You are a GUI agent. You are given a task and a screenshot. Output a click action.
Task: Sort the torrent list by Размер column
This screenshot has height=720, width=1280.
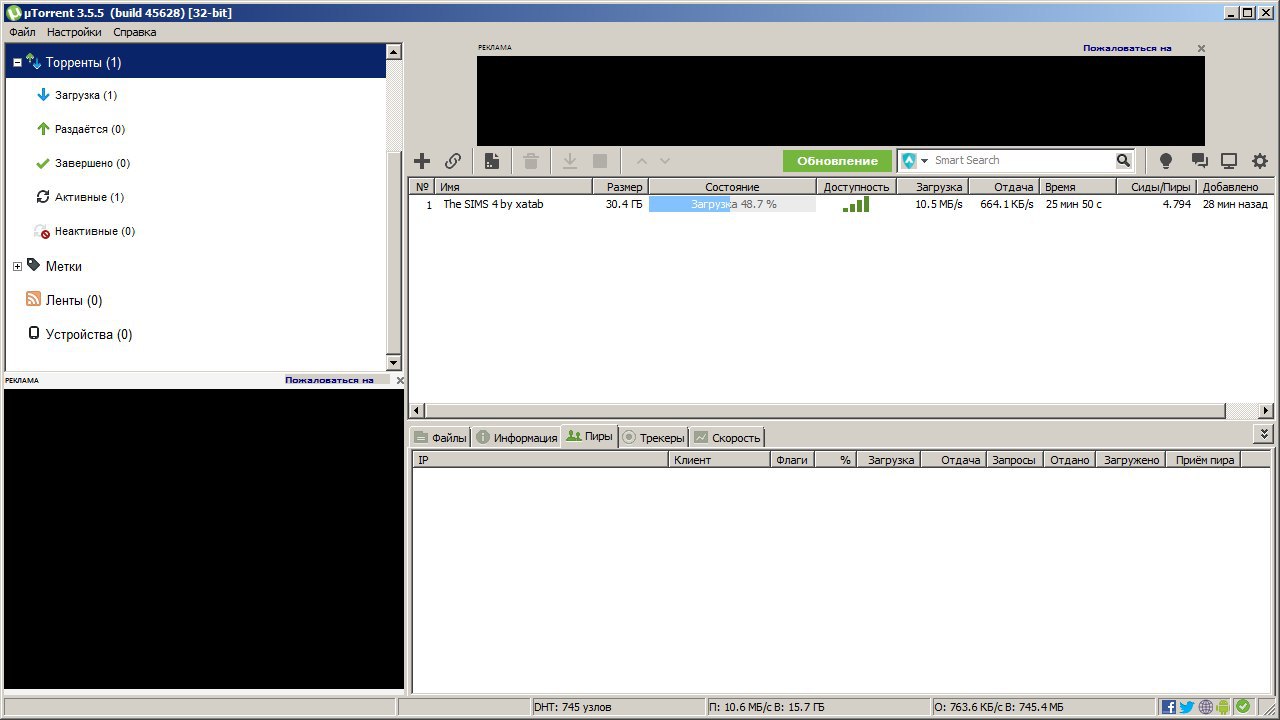tap(620, 187)
